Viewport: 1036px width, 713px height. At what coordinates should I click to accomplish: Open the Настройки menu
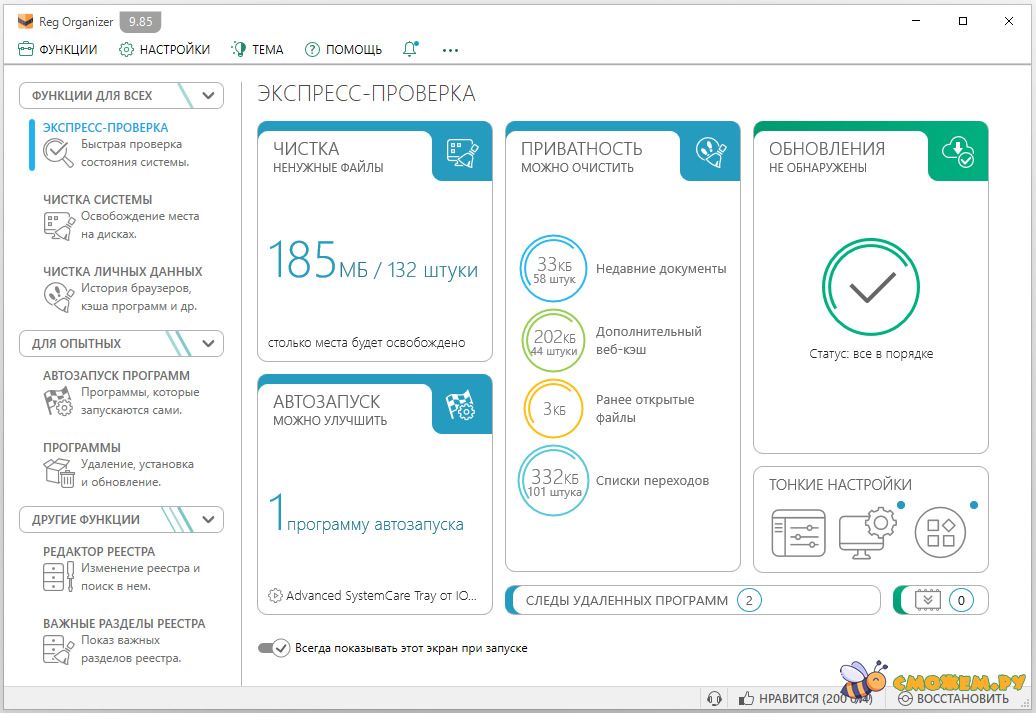tap(165, 49)
